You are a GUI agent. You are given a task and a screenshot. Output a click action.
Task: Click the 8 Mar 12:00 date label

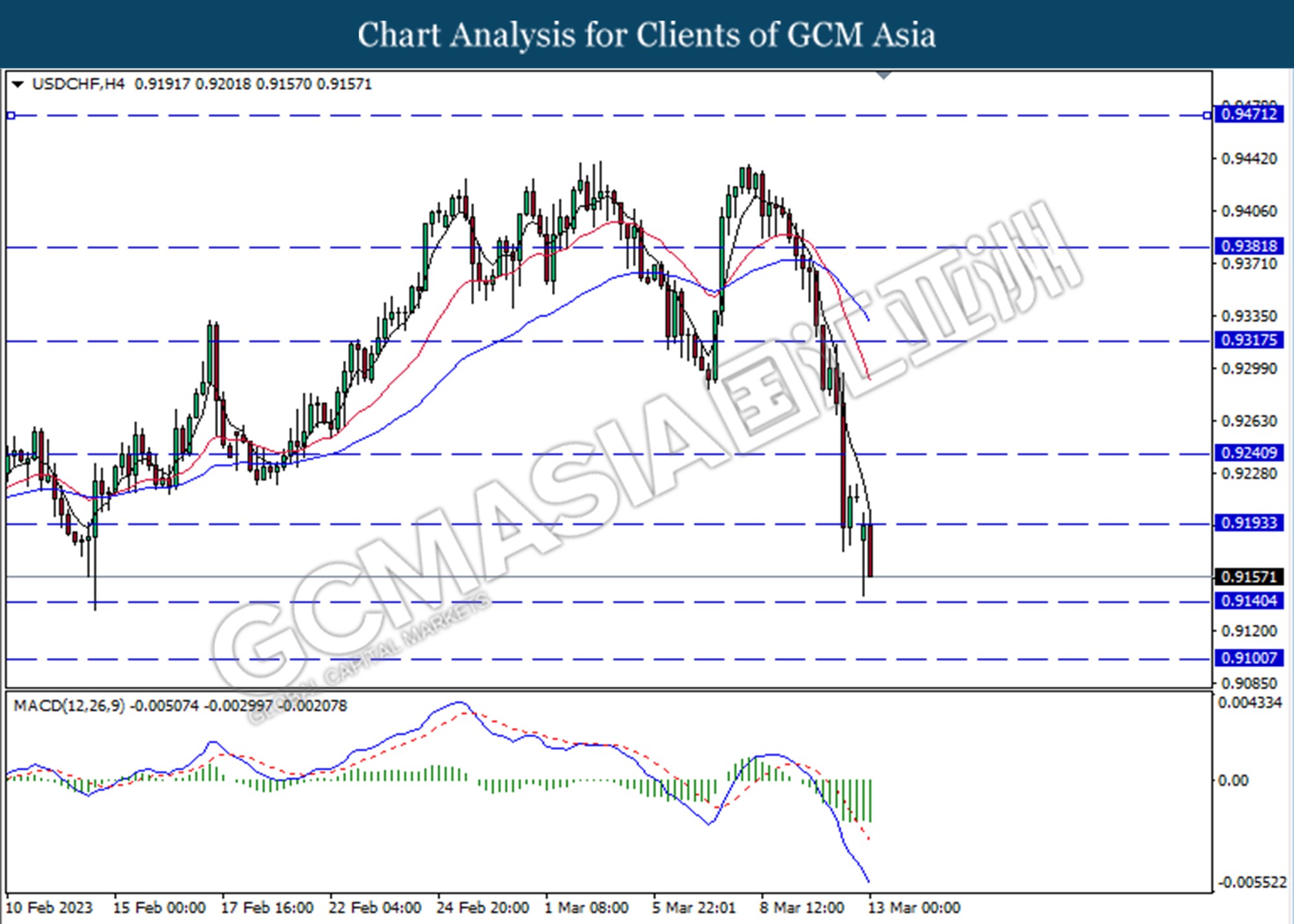pyautogui.click(x=802, y=908)
